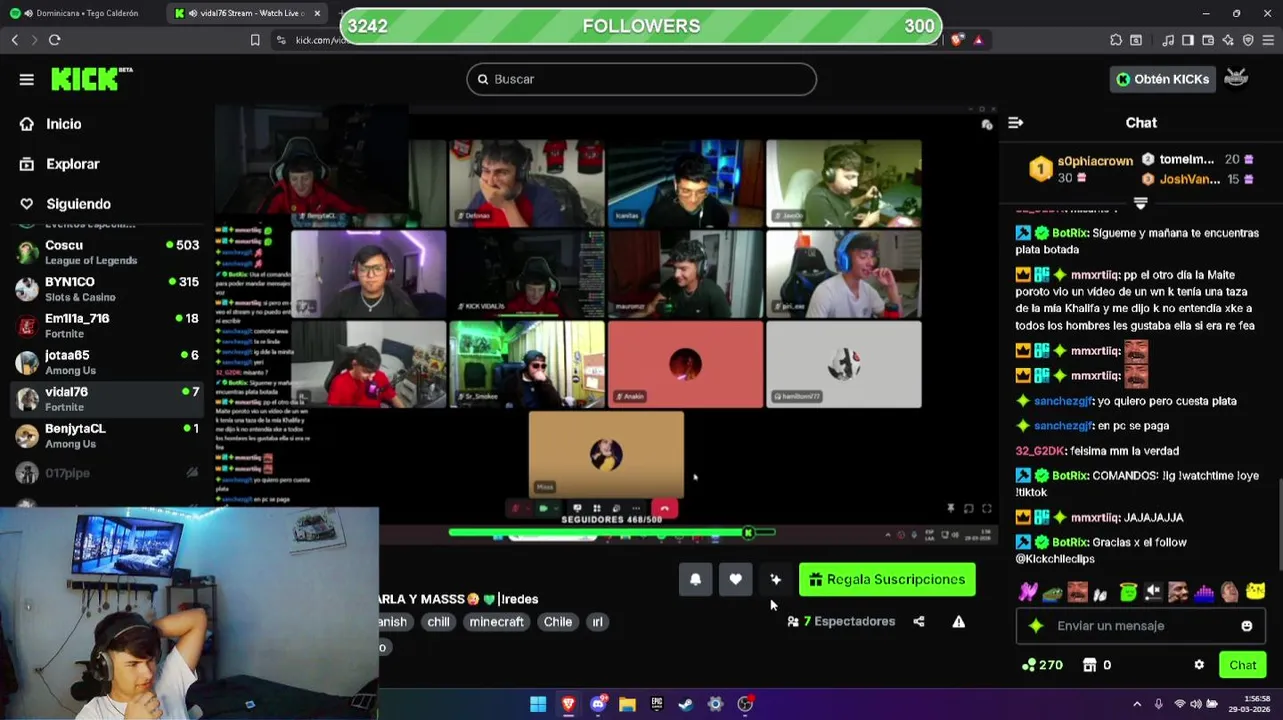Image resolution: width=1283 pixels, height=720 pixels.
Task: Go back in browser
Action: (x=14, y=40)
